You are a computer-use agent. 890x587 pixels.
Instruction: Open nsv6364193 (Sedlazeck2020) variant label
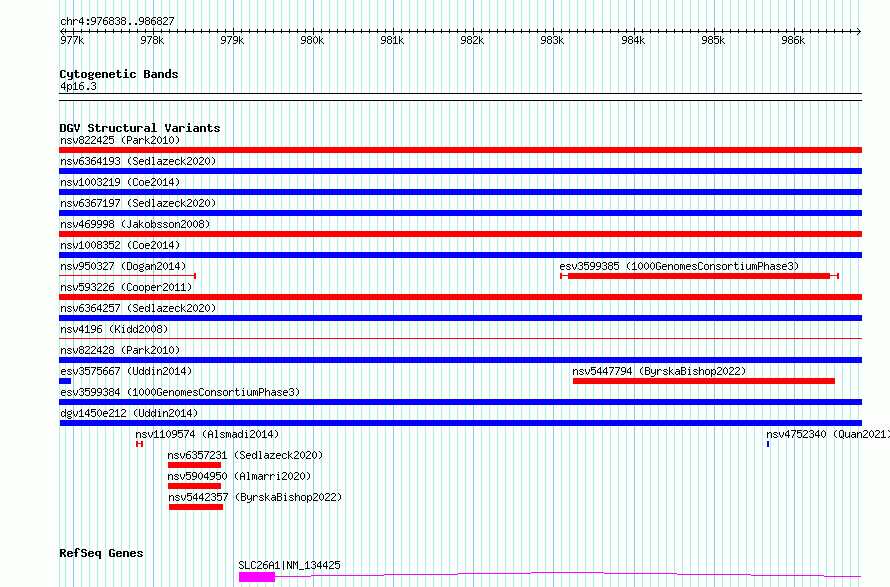[x=138, y=161]
